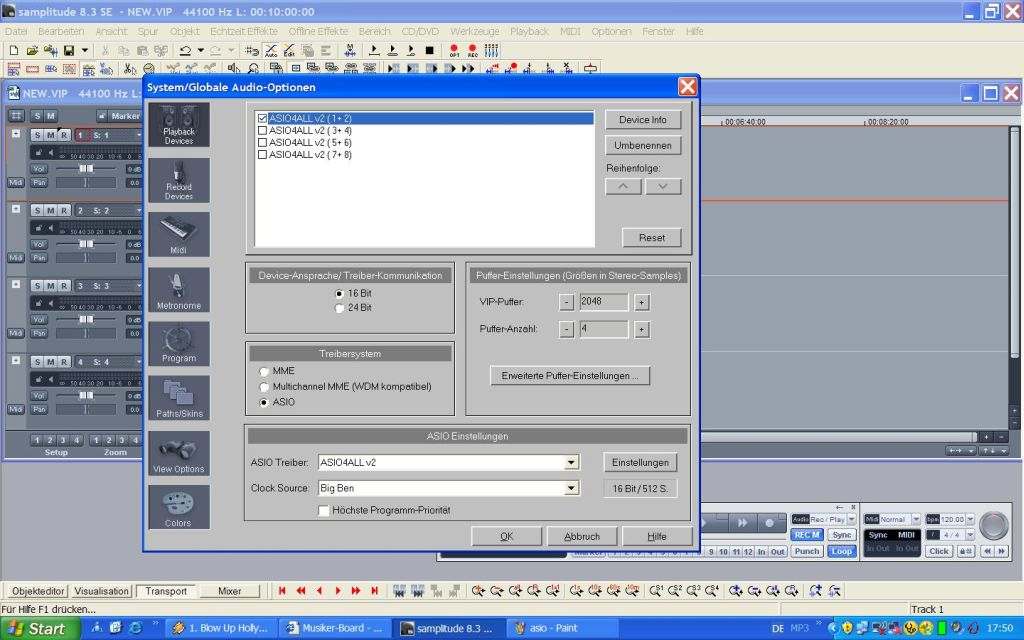The height and width of the screenshot is (640, 1024).
Task: Uncheck ASIO4ALL v2 (1+ 2) device
Action: (x=263, y=118)
